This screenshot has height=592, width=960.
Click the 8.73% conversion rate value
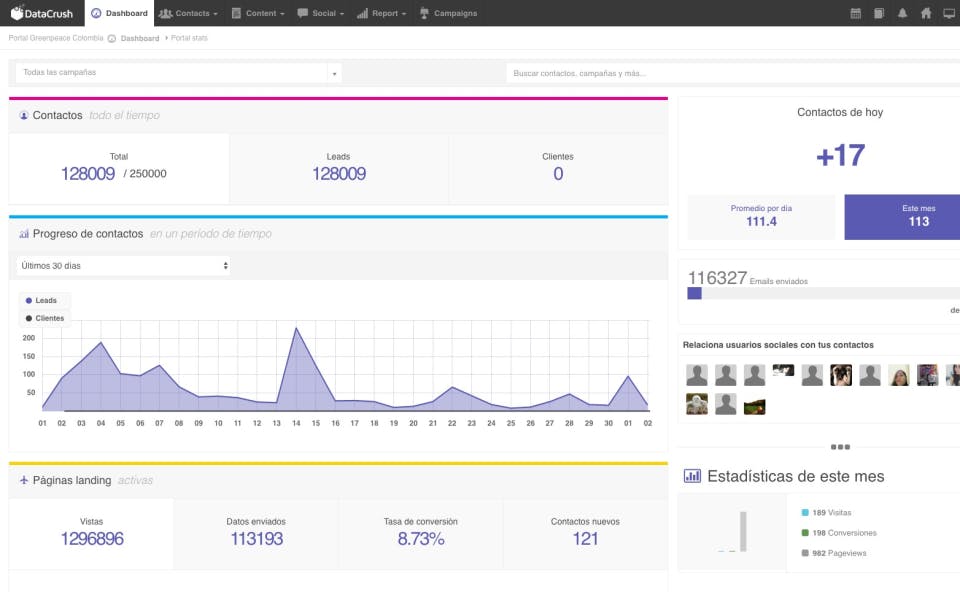tap(421, 539)
